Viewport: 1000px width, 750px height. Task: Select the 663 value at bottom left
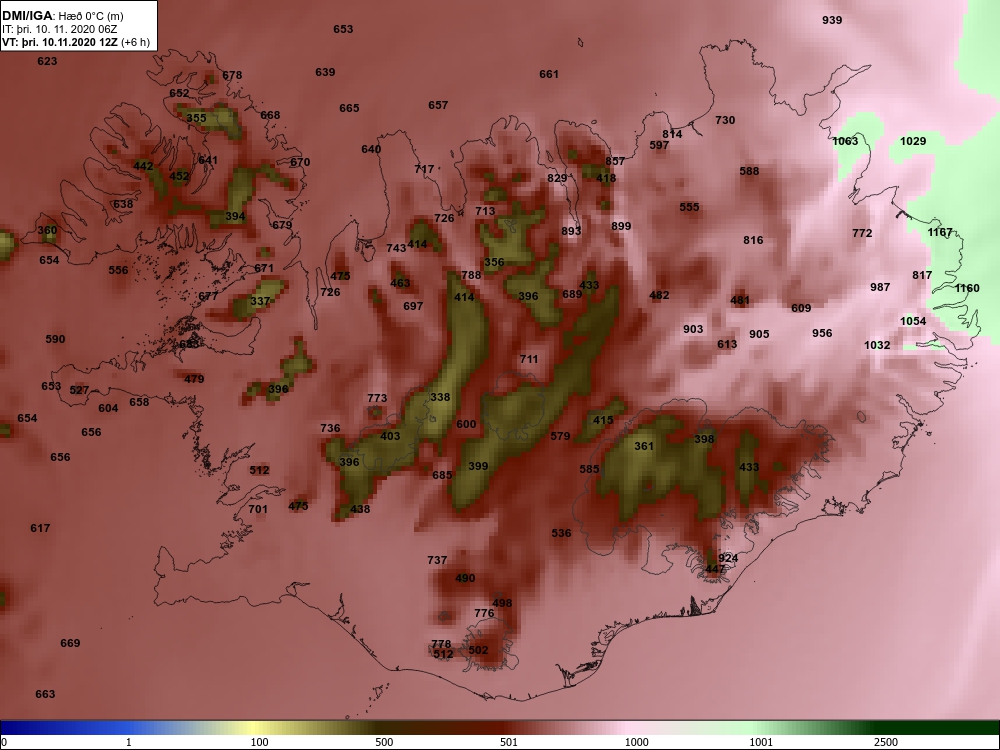(x=45, y=694)
